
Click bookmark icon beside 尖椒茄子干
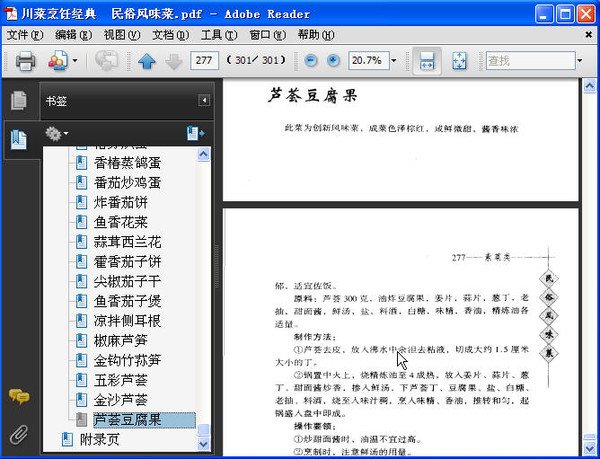pos(81,282)
